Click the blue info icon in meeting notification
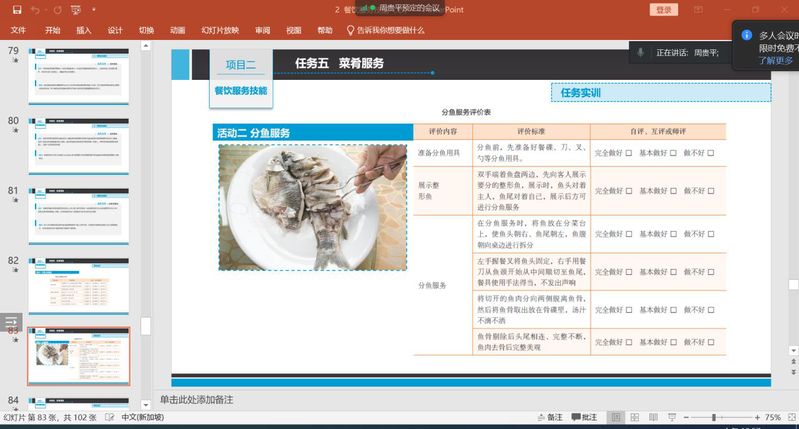Image resolution: width=799 pixels, height=429 pixels. click(x=747, y=35)
